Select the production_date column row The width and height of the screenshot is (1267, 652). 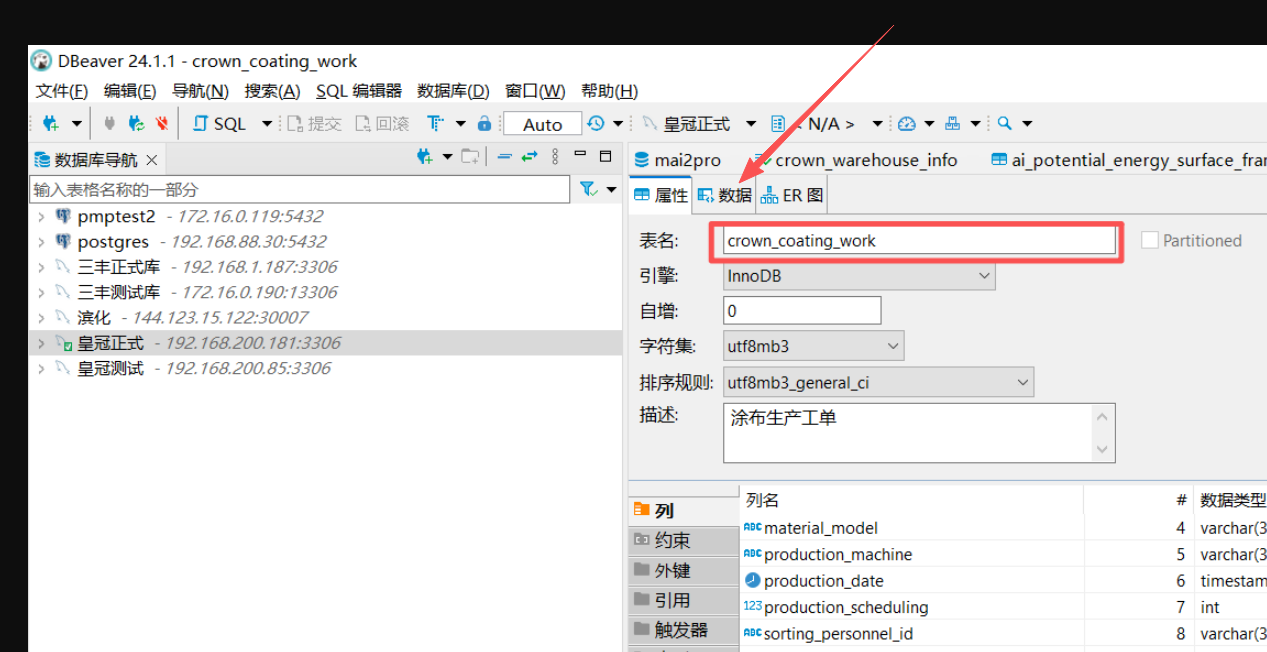[1005, 581]
